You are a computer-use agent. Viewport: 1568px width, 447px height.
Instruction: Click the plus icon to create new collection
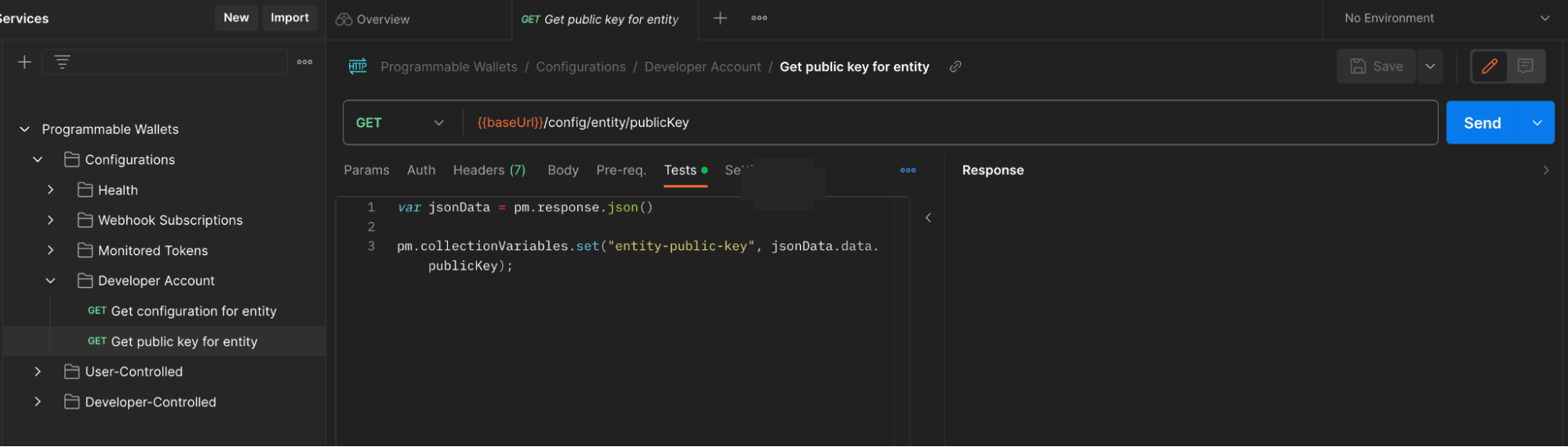[x=24, y=62]
